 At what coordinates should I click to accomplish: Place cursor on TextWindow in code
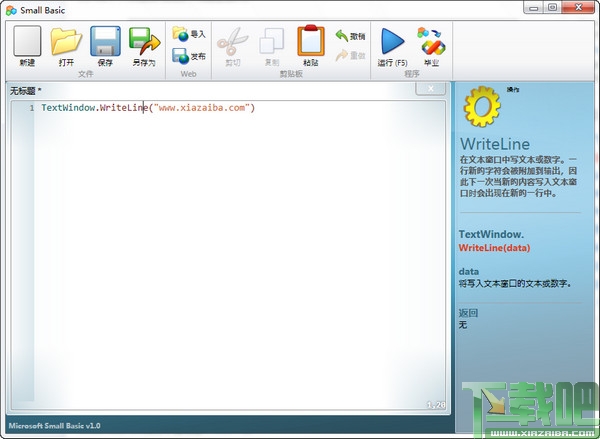[68, 108]
